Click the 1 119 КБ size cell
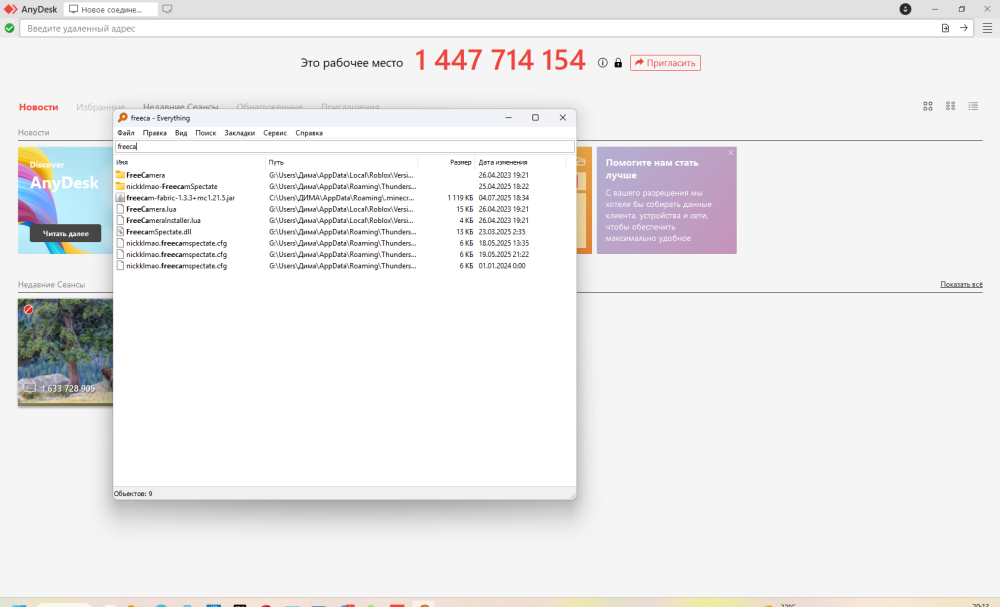This screenshot has height=607, width=1000. 460,198
